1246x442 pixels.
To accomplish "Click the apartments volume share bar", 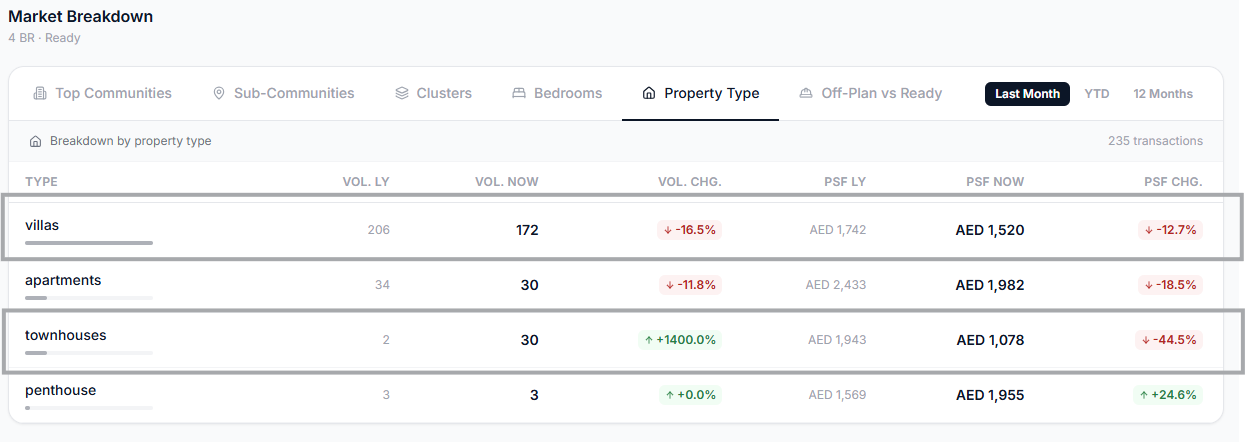I will [89, 298].
